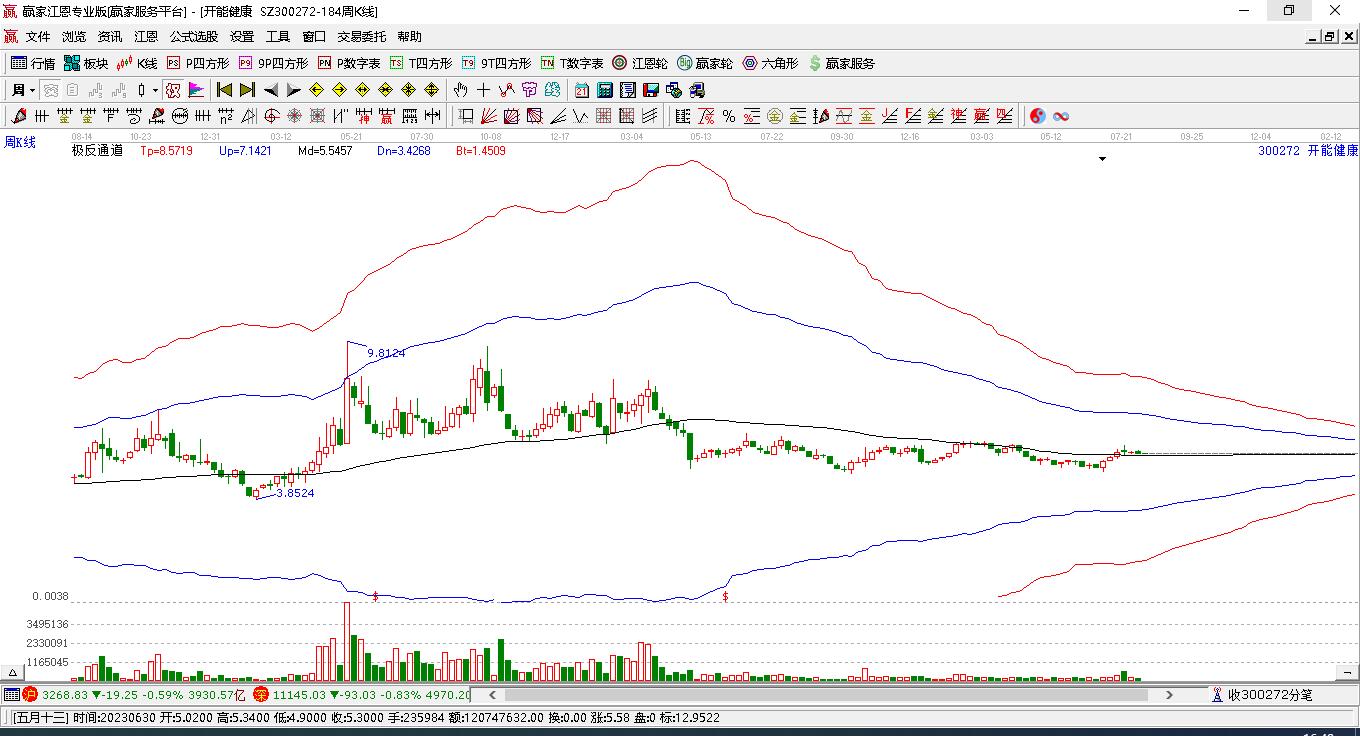The image size is (1360, 736).
Task: Click the Shanghai index 沪 indicator icon
Action: (30, 694)
